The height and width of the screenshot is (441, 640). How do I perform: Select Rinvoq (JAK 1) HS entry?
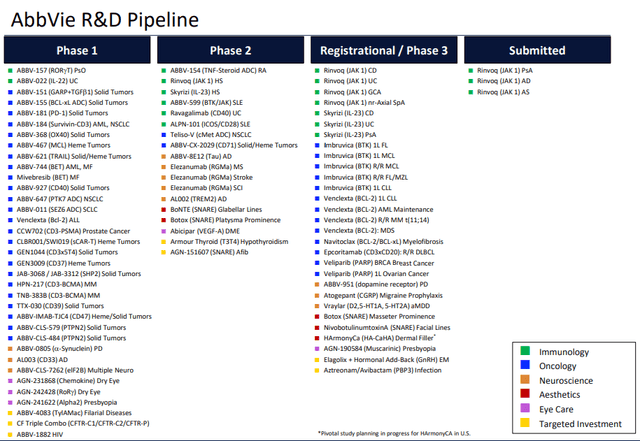click(196, 81)
